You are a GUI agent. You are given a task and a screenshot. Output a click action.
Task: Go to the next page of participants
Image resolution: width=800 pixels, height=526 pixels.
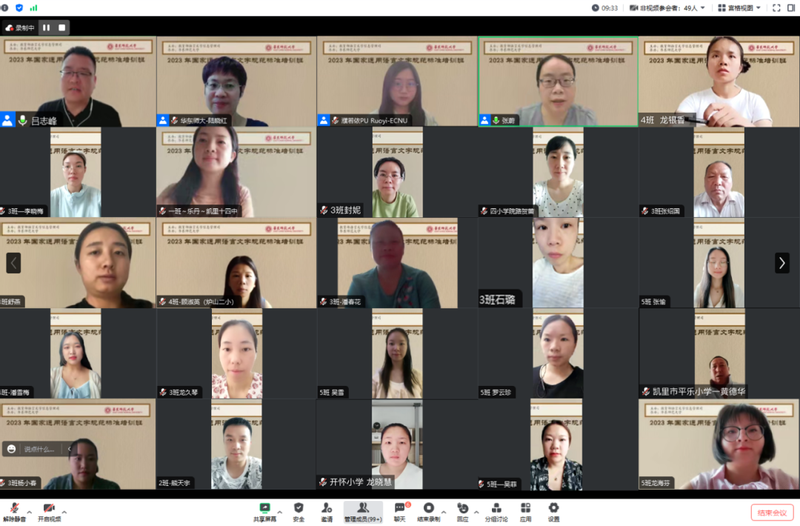[782, 263]
